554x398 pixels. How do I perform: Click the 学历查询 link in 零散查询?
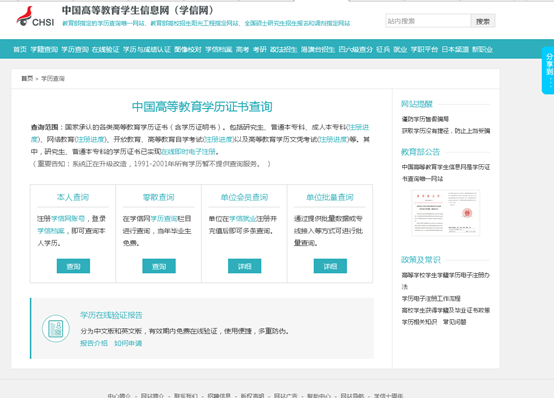point(164,218)
